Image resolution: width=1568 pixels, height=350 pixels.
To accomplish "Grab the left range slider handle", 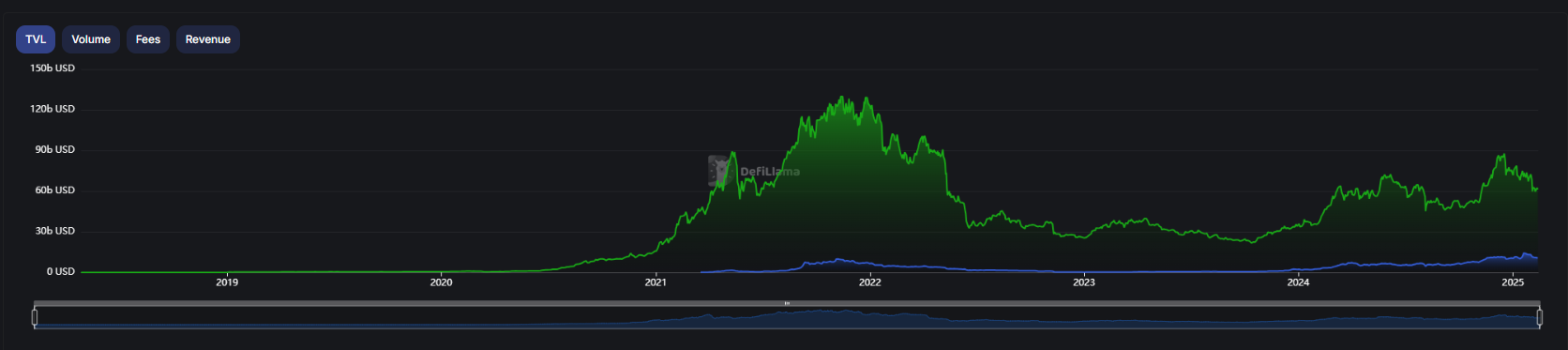I will 35,317.
